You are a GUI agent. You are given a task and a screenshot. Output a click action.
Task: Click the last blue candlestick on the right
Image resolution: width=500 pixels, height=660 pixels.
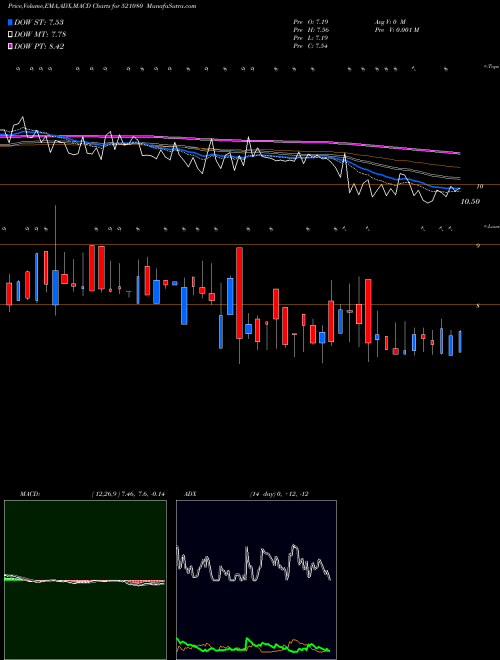[460, 342]
